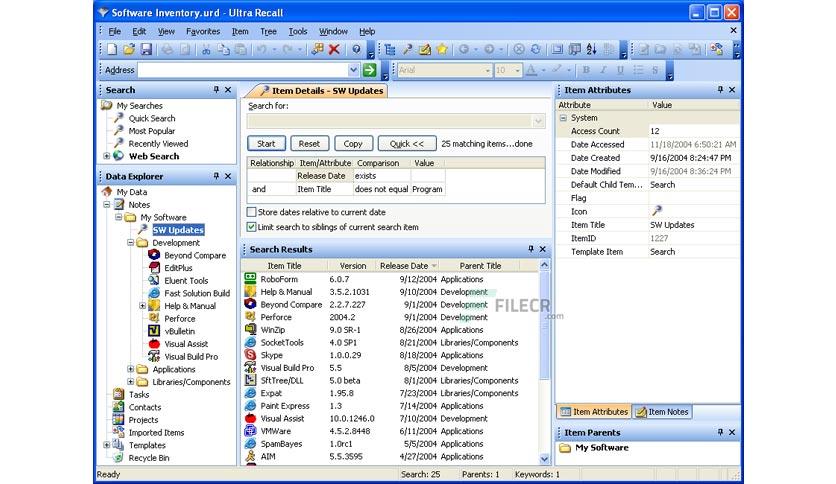Open the Address bar dropdown
This screenshot has height=484, width=836.
coord(353,70)
